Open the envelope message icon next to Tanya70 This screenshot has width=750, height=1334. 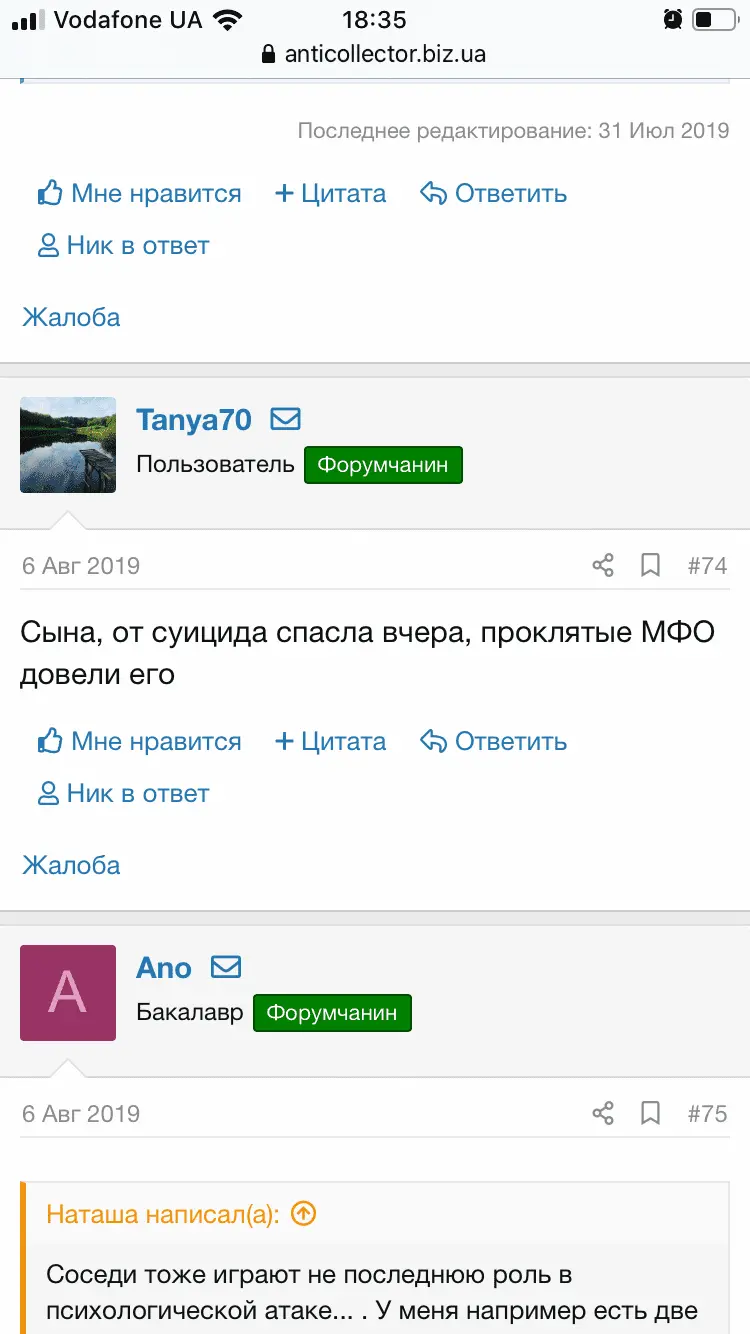286,419
